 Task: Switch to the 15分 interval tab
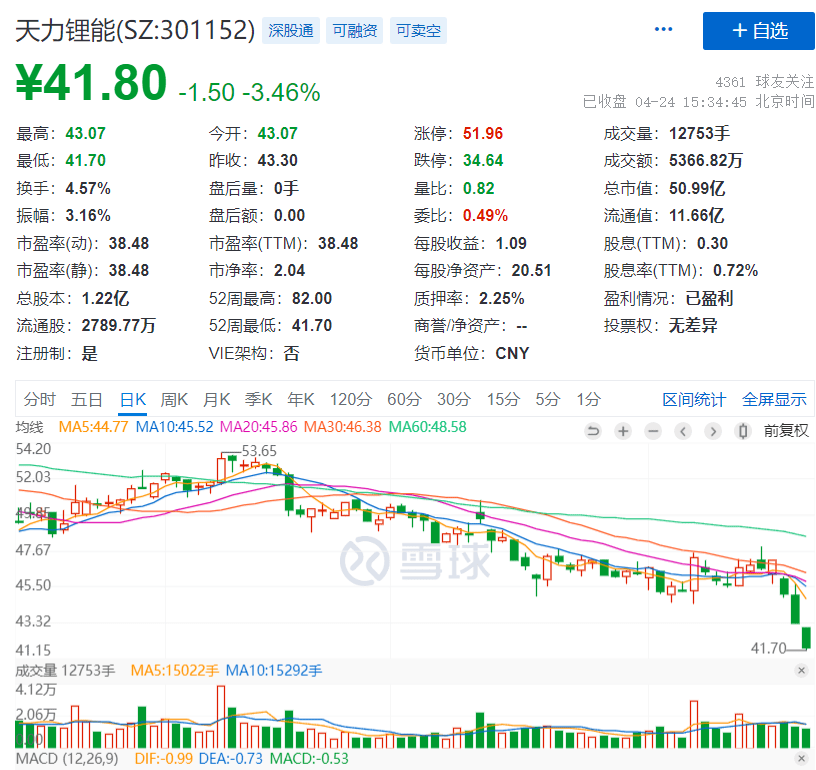coord(503,400)
